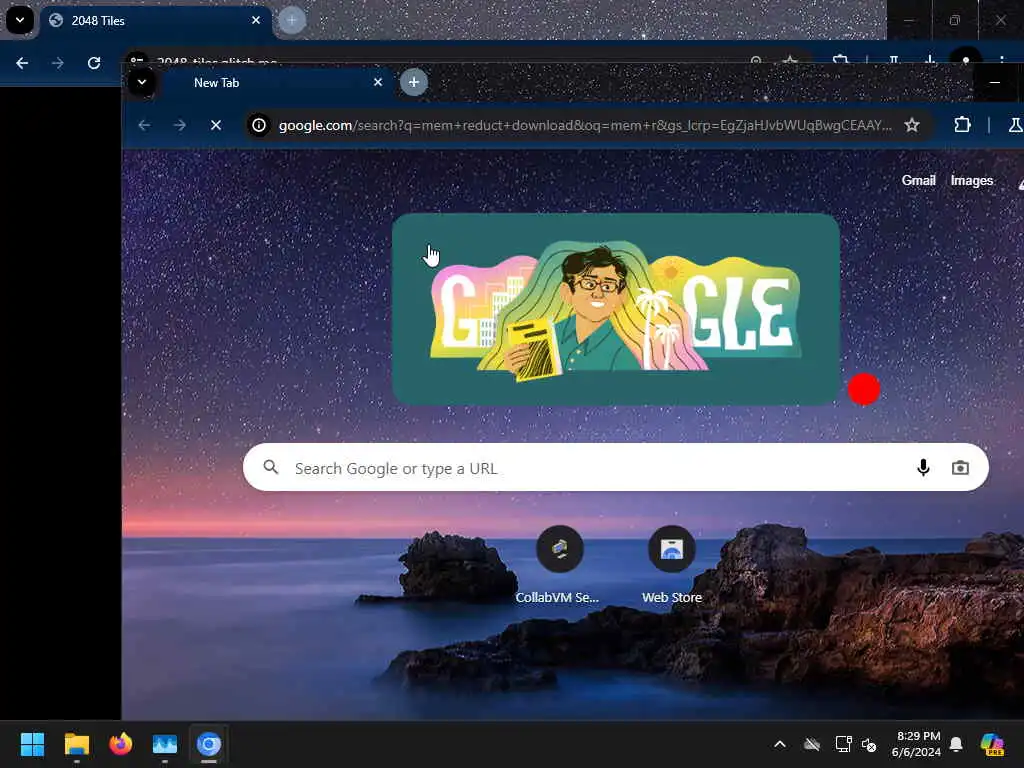Bookmark this page with the star icon
Screen dimensions: 1024x768
point(912,125)
